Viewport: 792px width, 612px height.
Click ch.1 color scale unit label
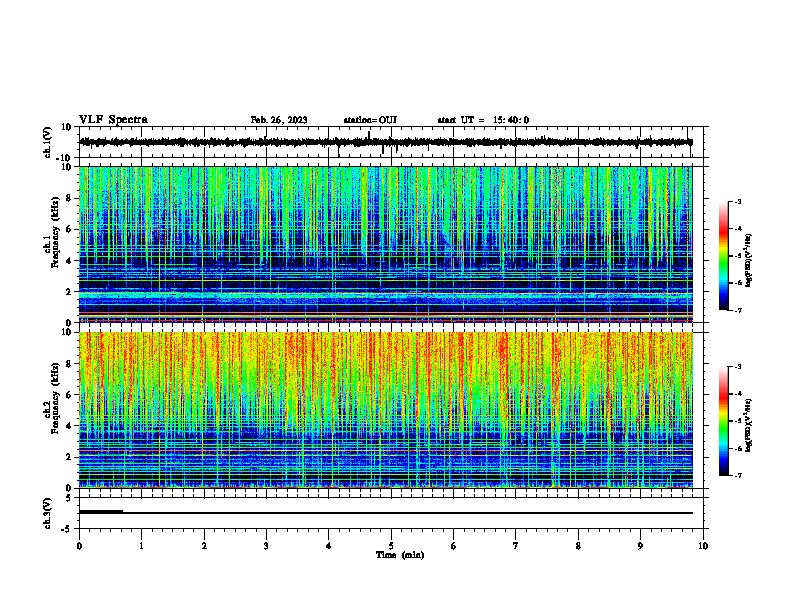pos(749,261)
